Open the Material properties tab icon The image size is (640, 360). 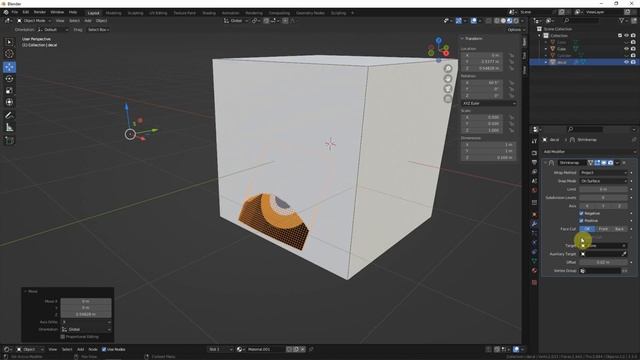(x=534, y=271)
